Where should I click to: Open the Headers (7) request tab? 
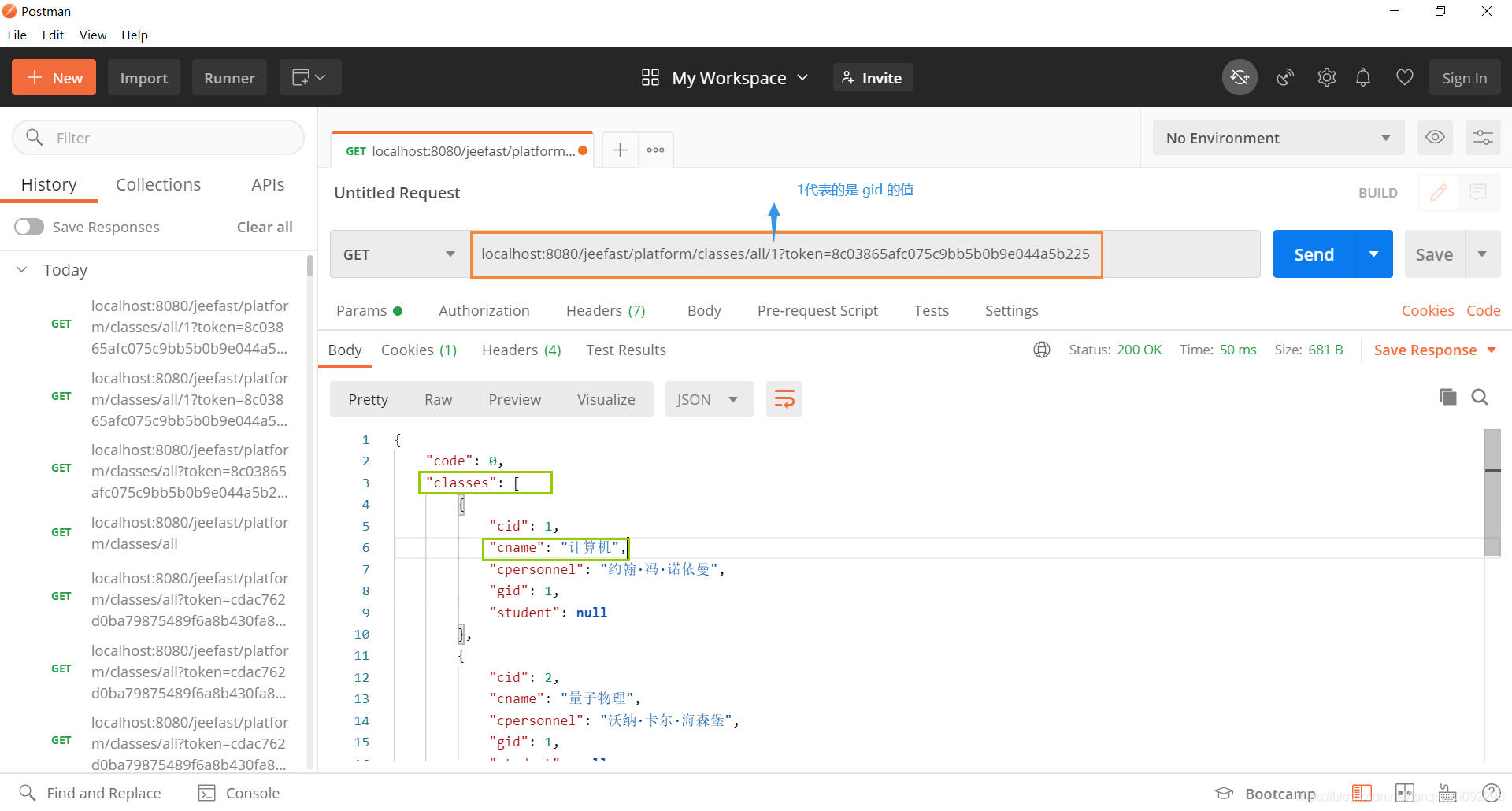coord(606,310)
